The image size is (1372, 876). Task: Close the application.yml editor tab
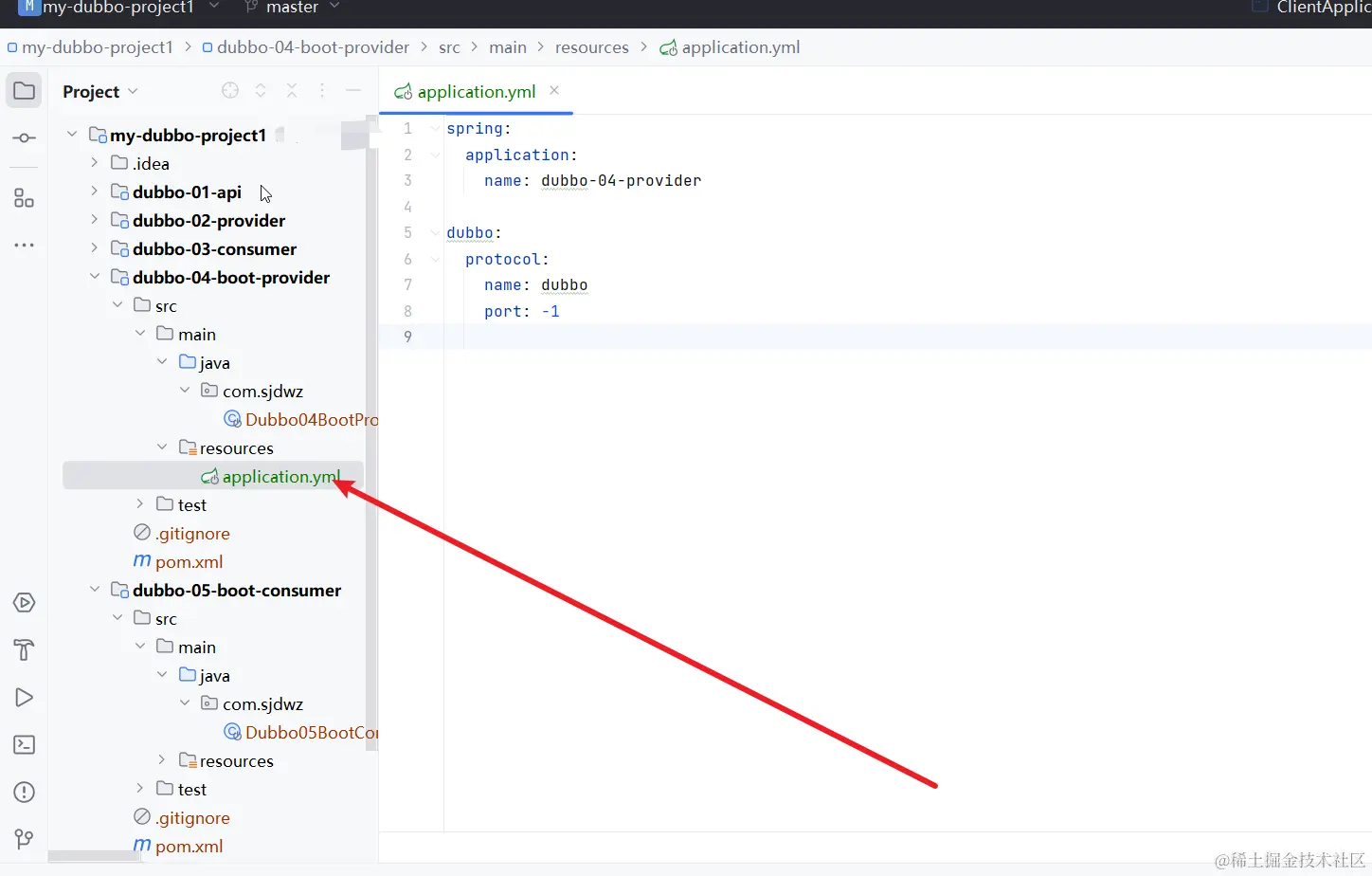554,90
